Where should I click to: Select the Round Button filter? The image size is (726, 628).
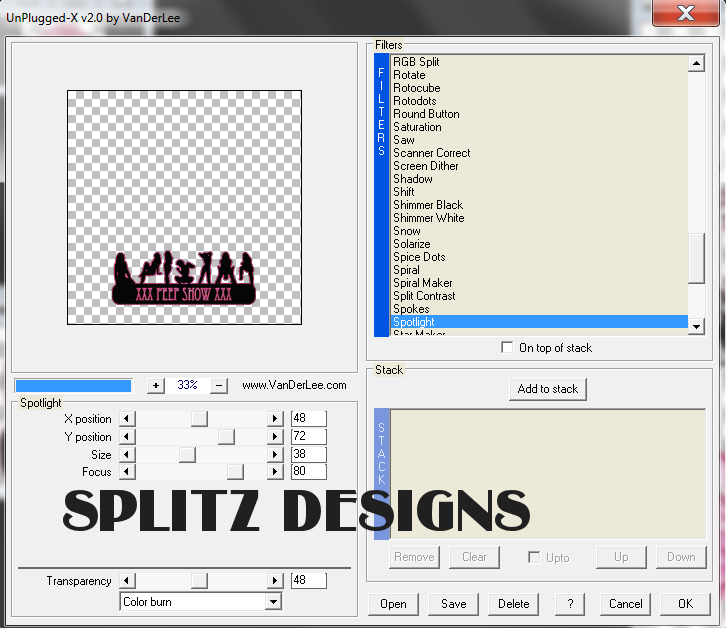pyautogui.click(x=539, y=114)
